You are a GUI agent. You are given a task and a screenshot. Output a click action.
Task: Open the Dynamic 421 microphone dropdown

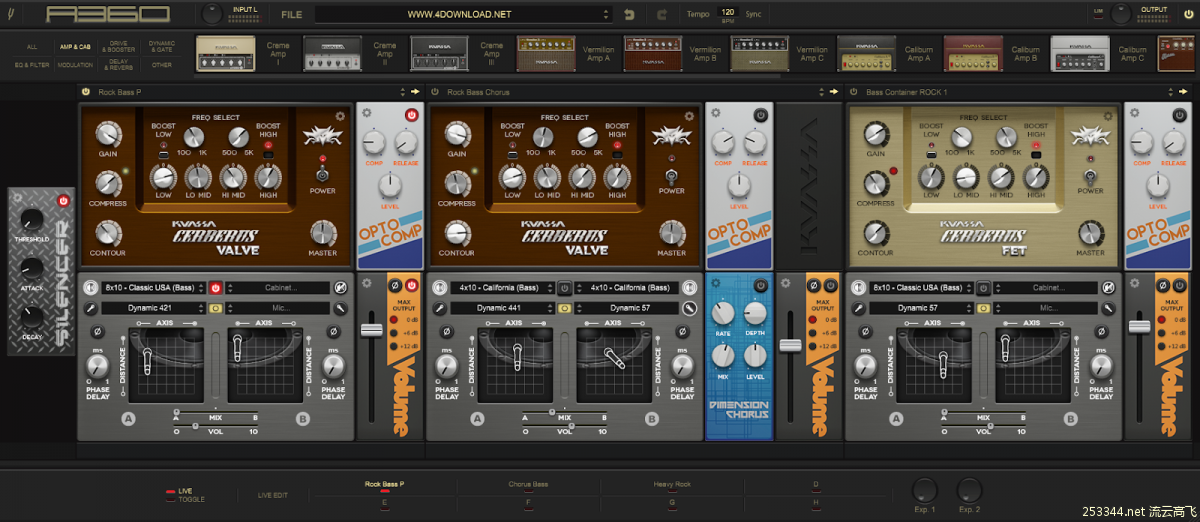coord(153,308)
